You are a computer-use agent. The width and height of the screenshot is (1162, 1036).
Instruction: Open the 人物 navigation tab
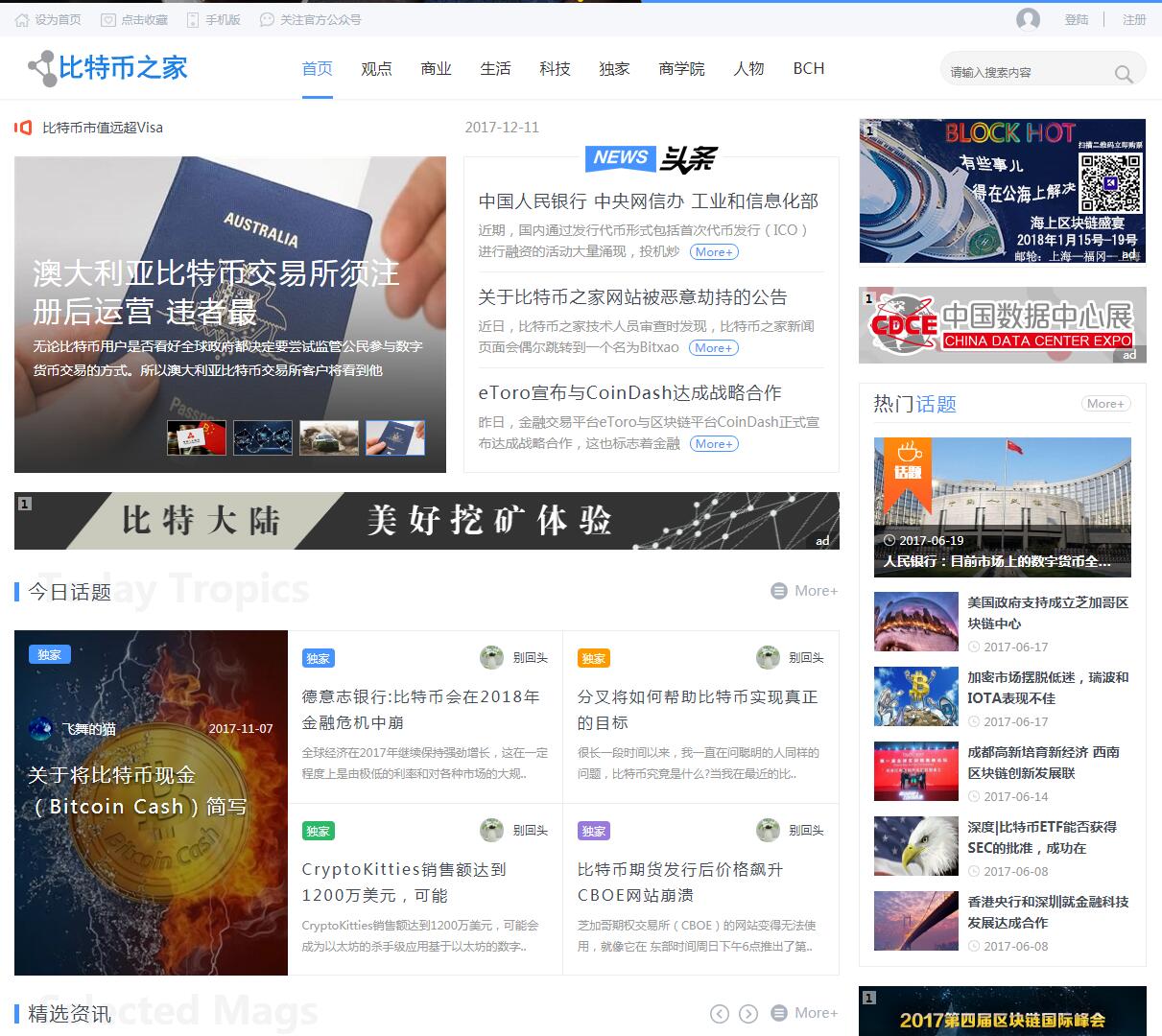[x=748, y=68]
